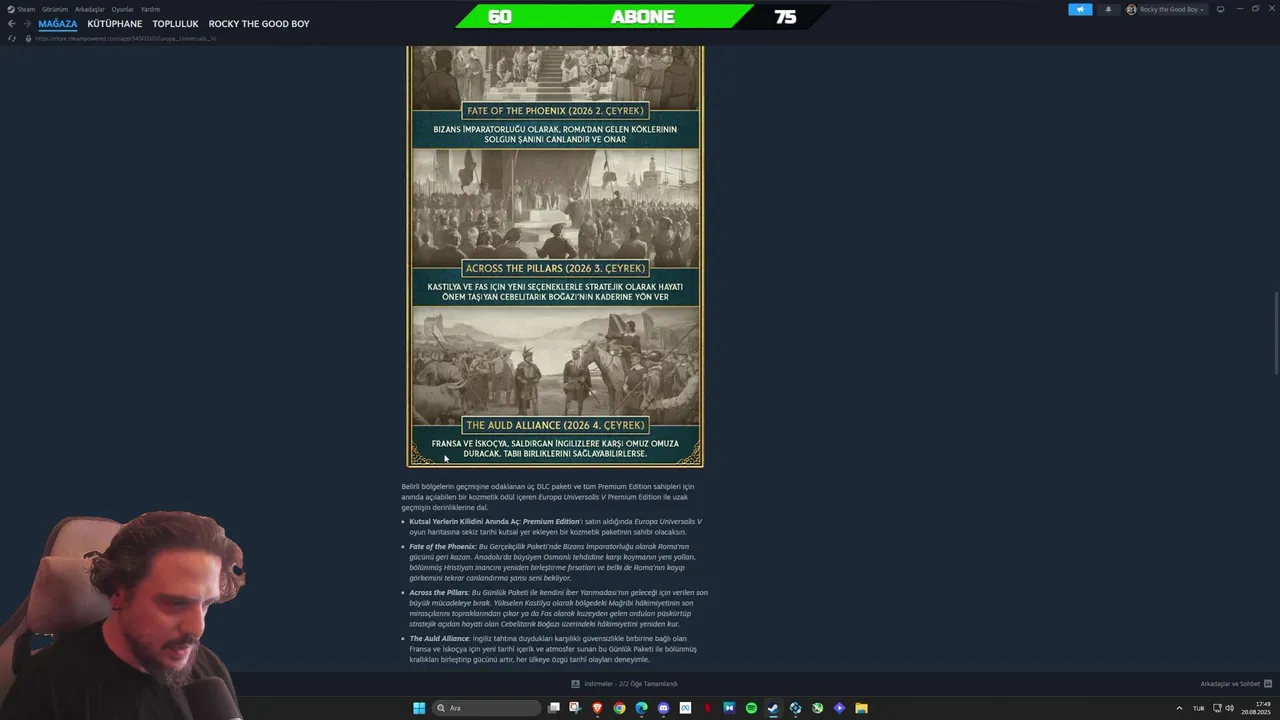Open Brave browser from taskbar
Viewport: 1280px width, 720px height.
click(598, 708)
